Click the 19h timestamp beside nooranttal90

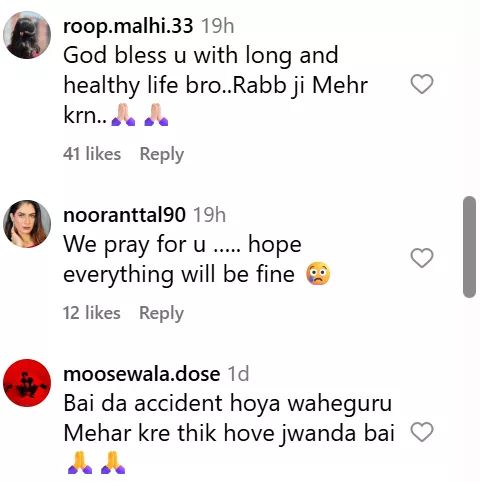210,215
